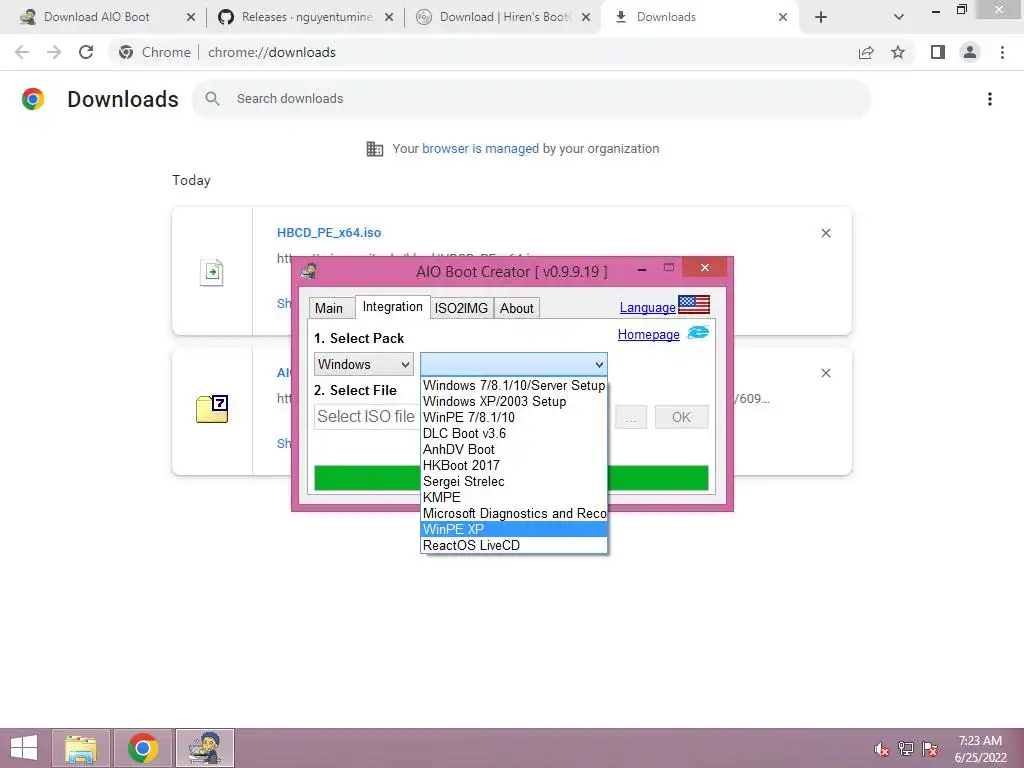Close the Downloads tab
Viewport: 1024px width, 768px height.
[x=782, y=17]
